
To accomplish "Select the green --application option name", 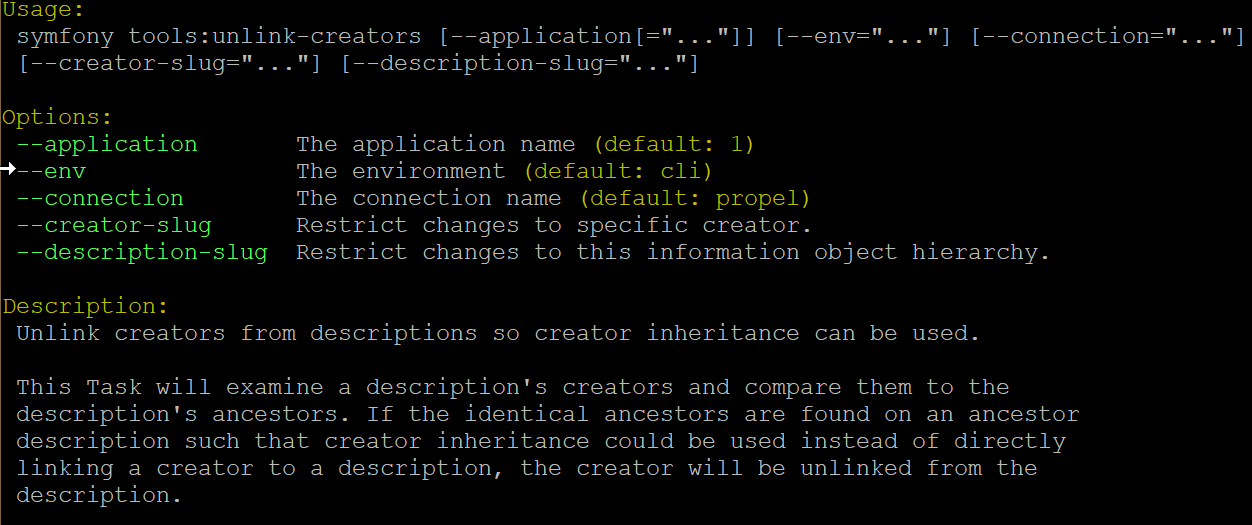I will (107, 144).
